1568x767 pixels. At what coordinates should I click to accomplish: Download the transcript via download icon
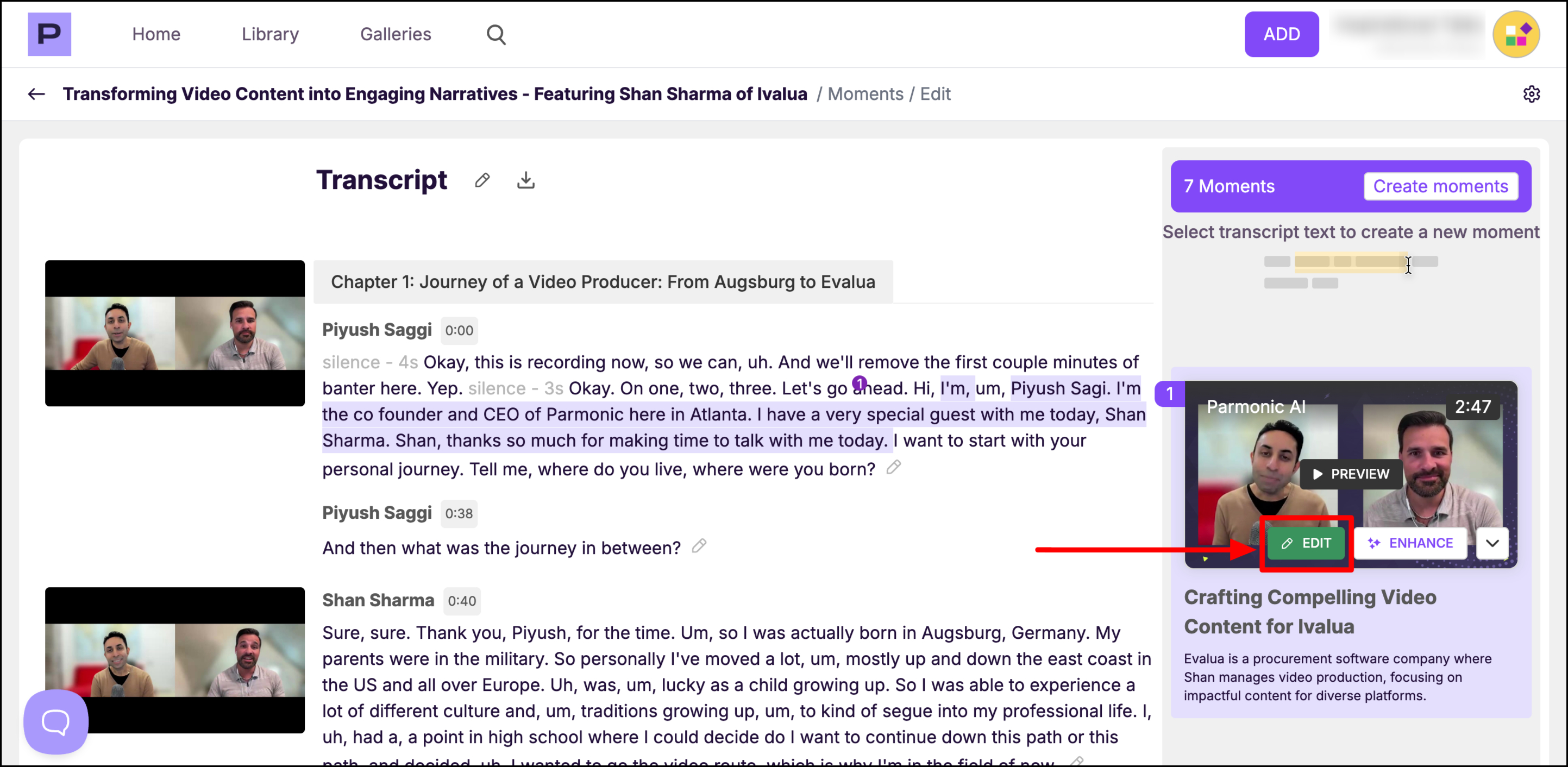526,180
